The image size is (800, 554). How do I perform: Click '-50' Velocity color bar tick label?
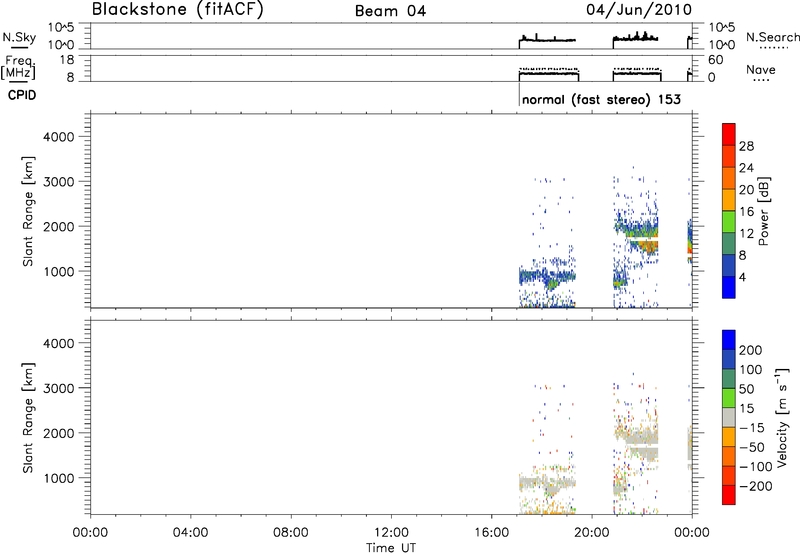[x=752, y=447]
